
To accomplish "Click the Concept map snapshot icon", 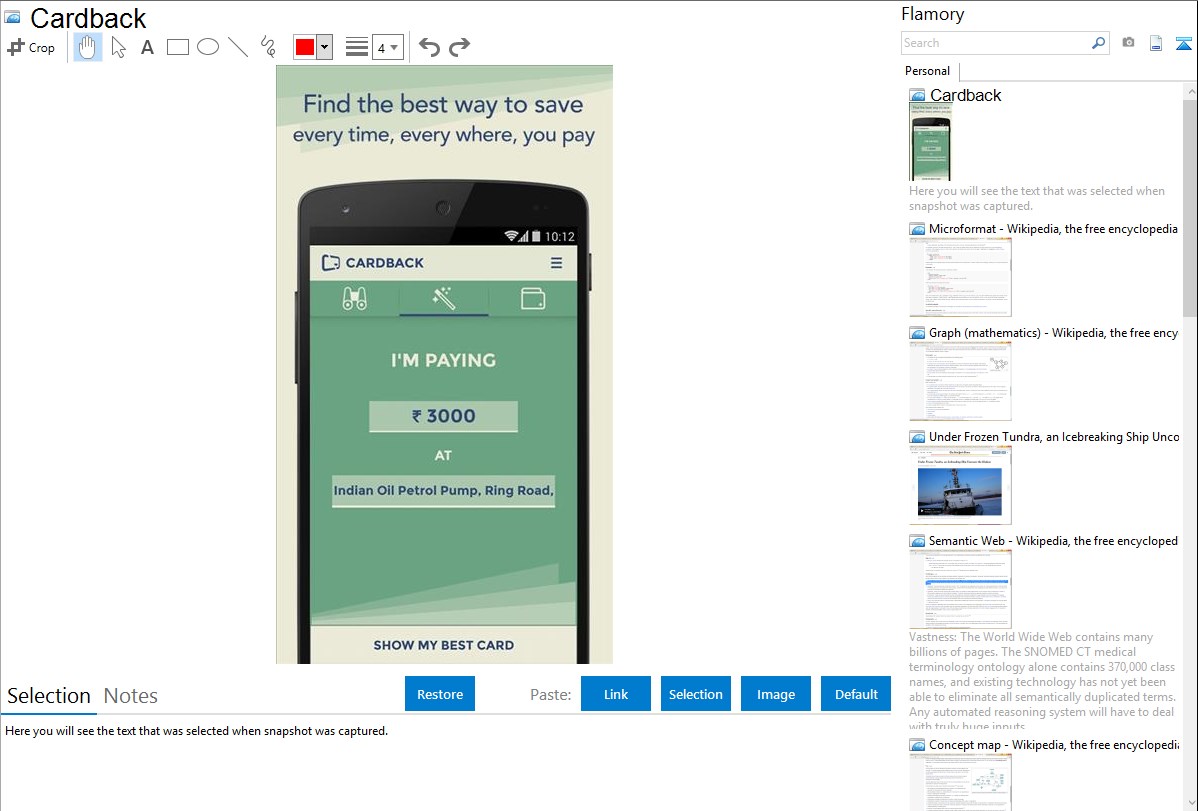I will point(918,745).
